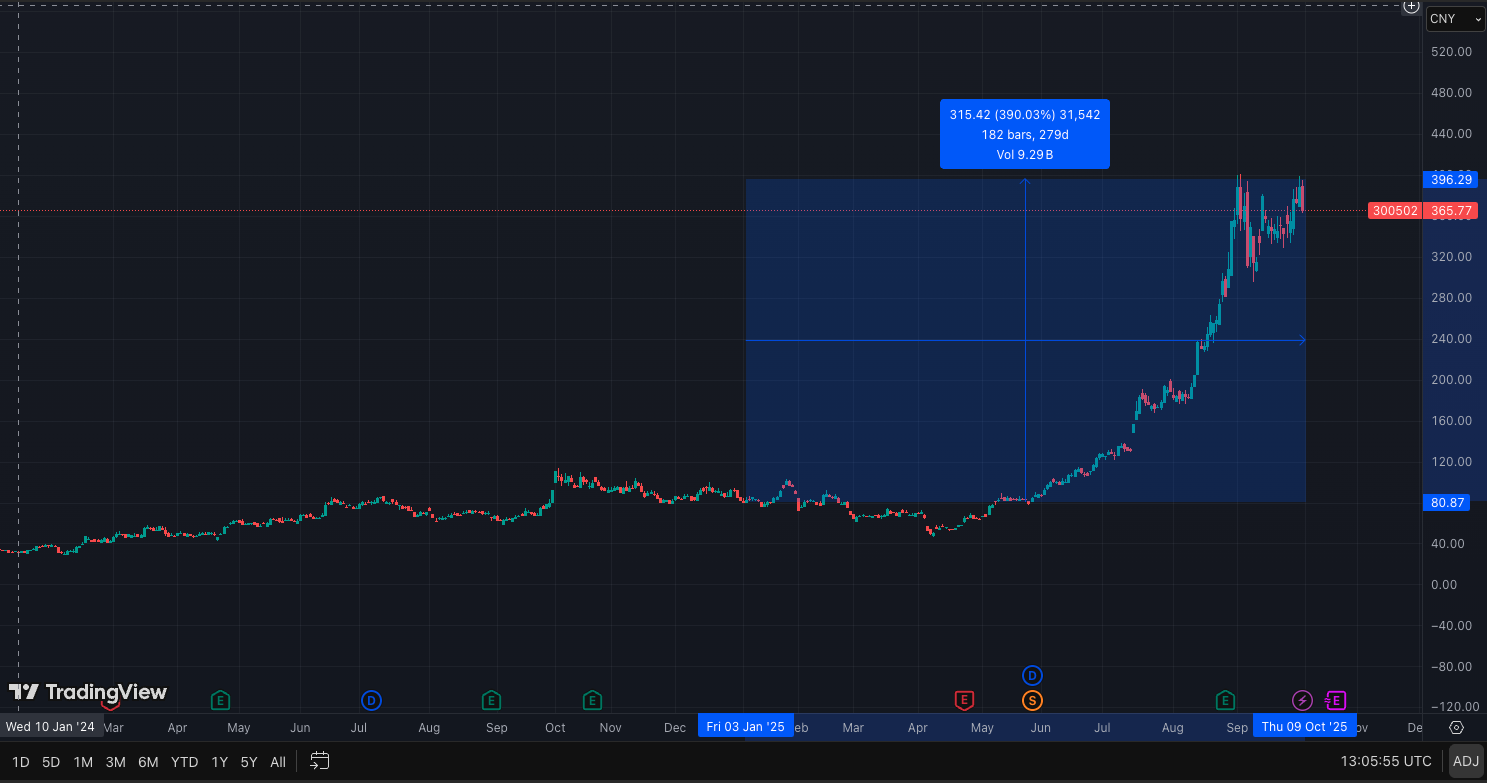Select the YTD time range
1487x783 pixels.
[x=184, y=762]
